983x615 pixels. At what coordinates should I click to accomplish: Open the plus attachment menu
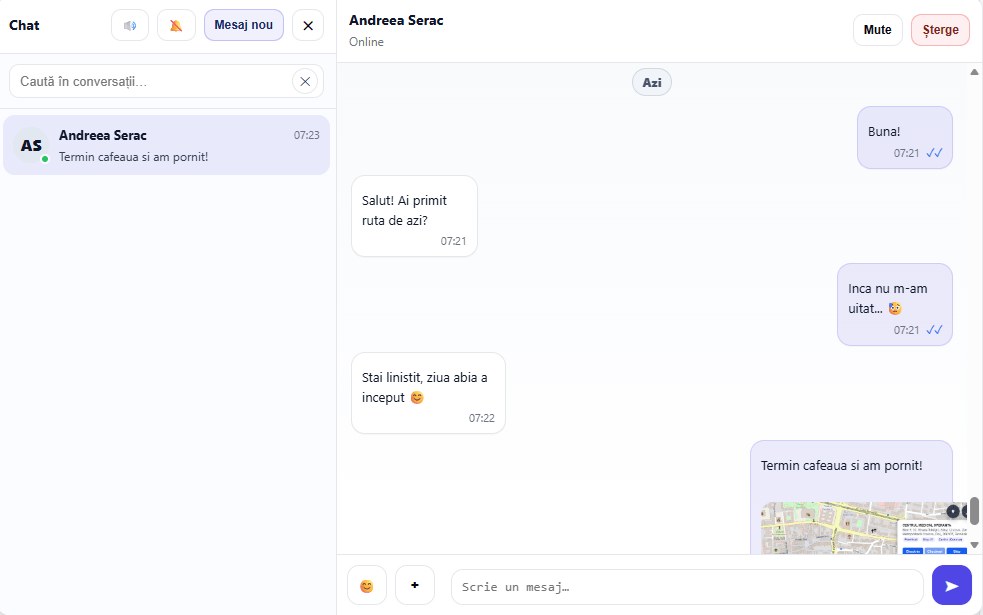click(414, 585)
